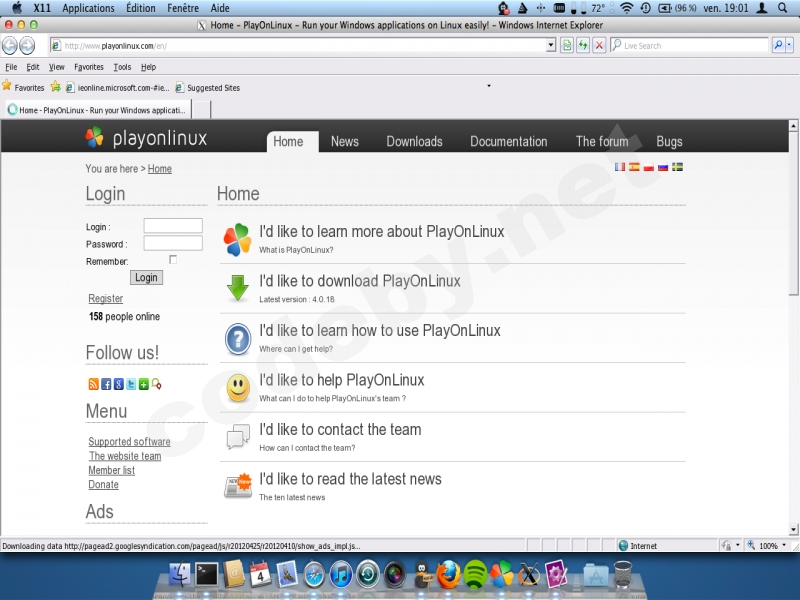Open the RSS feed icon under Follow us
Screen dimensions: 800x600
tap(94, 384)
